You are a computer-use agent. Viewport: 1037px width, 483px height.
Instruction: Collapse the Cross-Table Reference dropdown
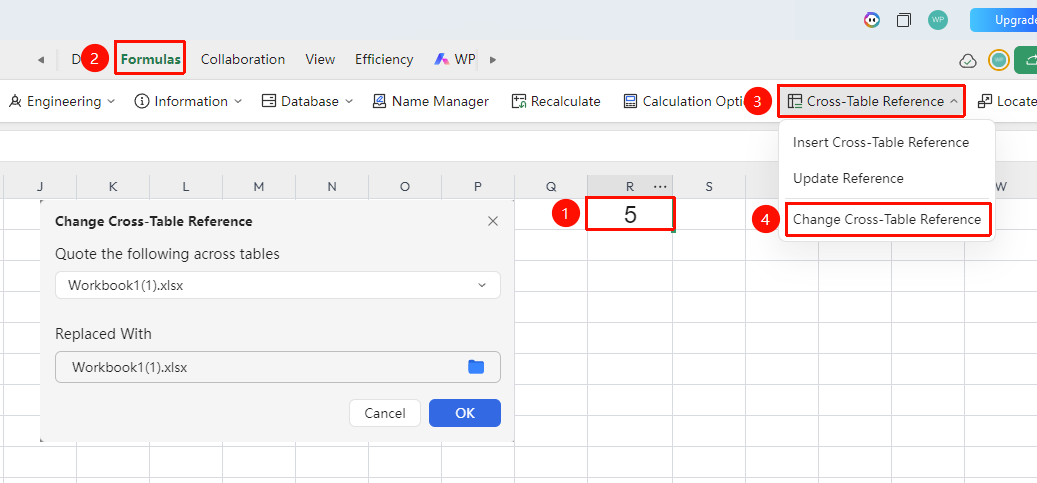coord(872,101)
